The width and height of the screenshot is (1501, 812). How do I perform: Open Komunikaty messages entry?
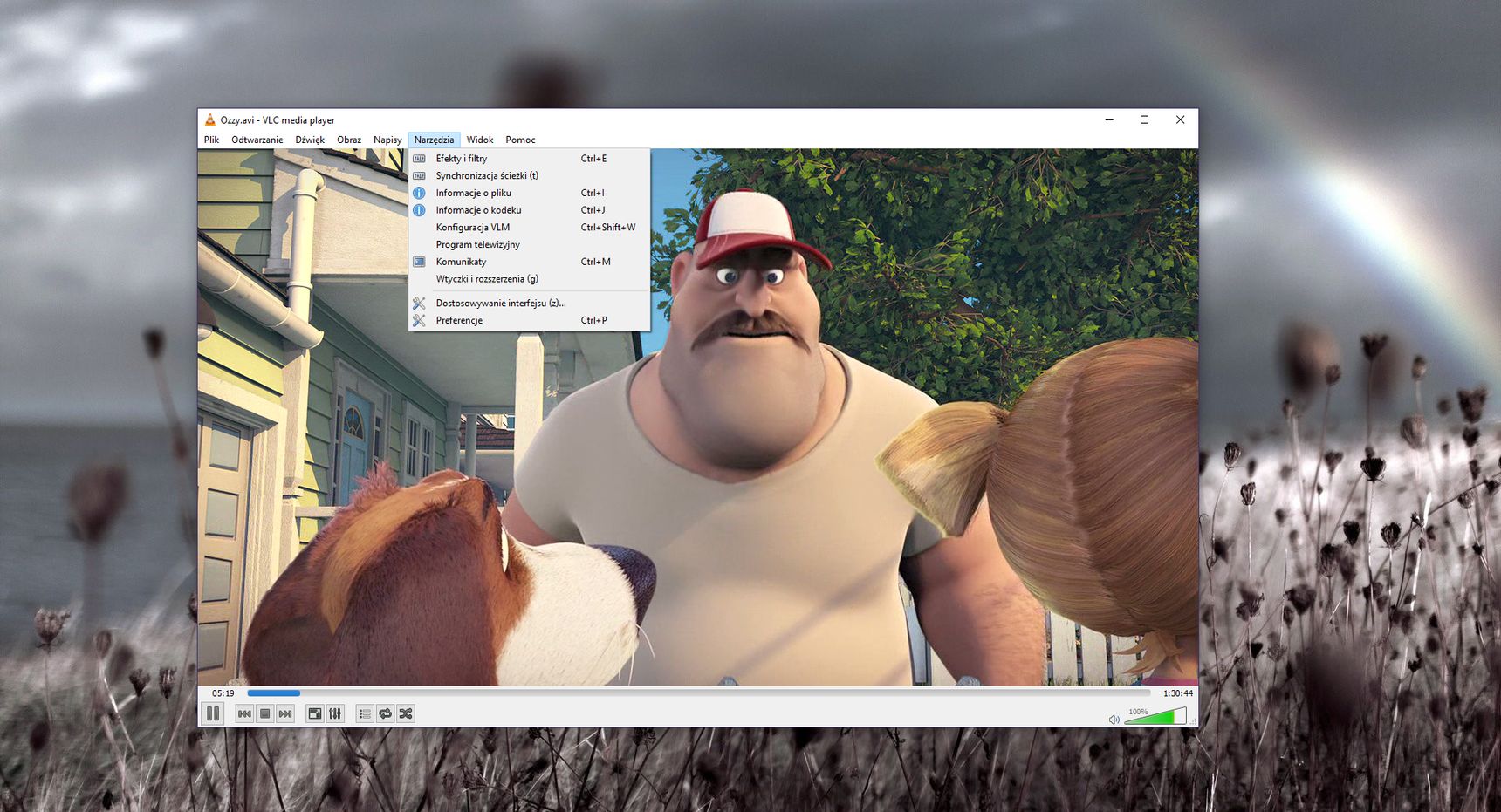pos(529,262)
